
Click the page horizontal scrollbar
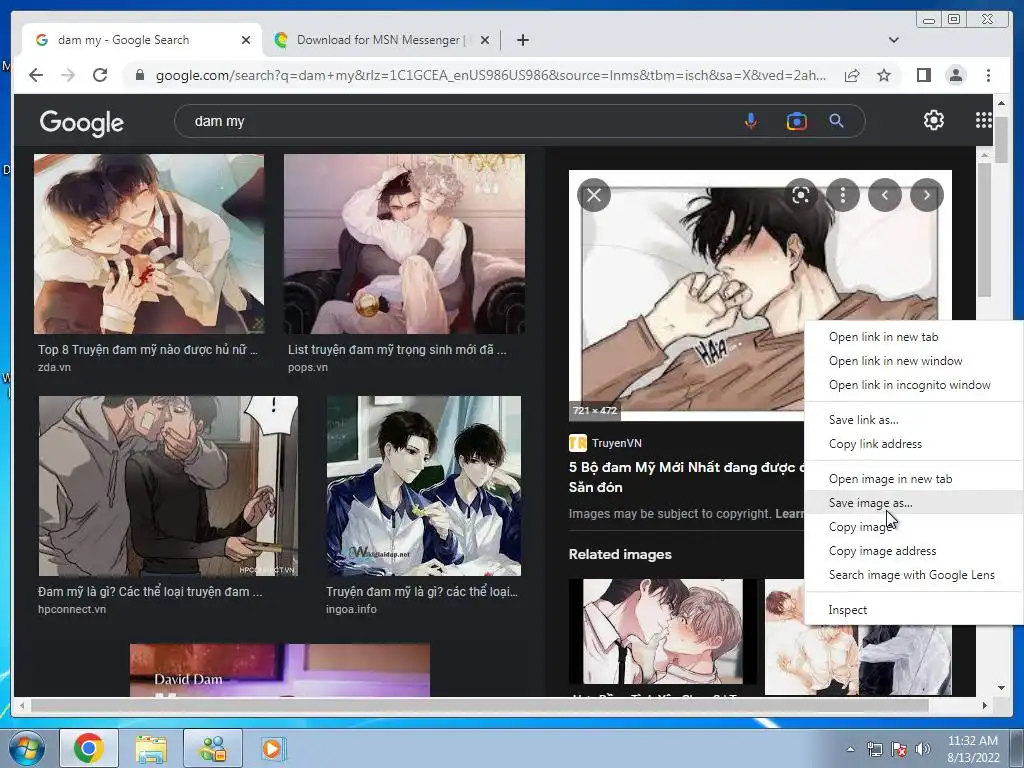(x=480, y=705)
